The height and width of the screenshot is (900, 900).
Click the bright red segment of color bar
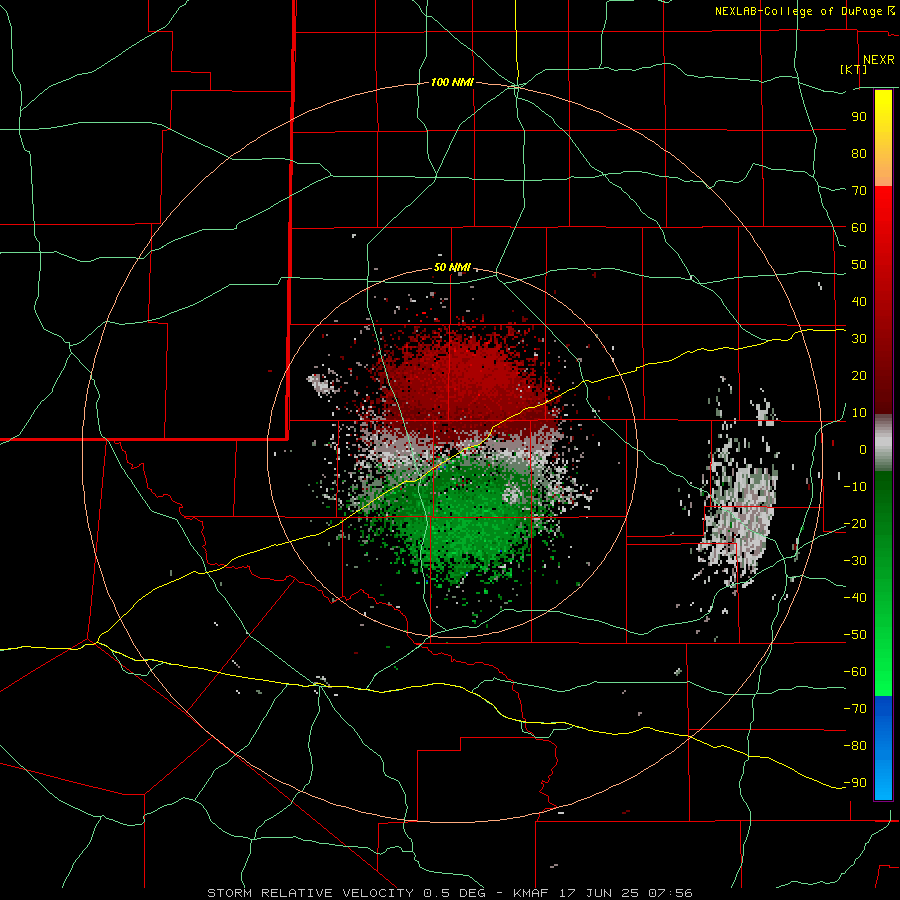click(x=883, y=300)
